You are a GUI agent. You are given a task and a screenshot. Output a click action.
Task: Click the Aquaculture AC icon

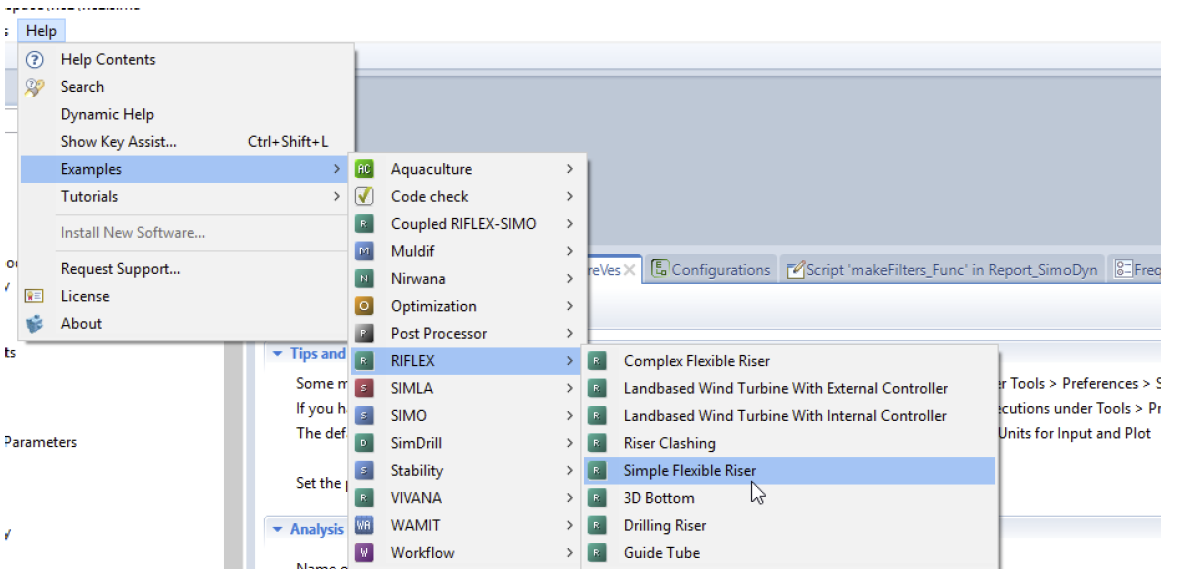pyautogui.click(x=365, y=169)
